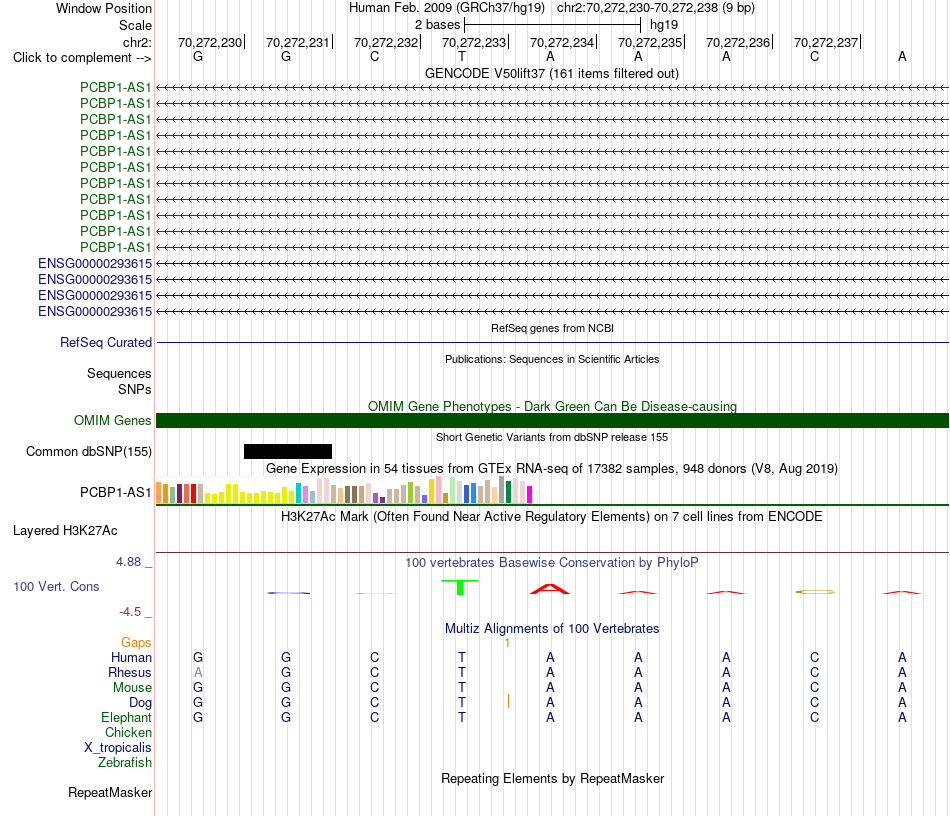The width and height of the screenshot is (950, 816).
Task: Click the Mouse species label
Action: [132, 688]
